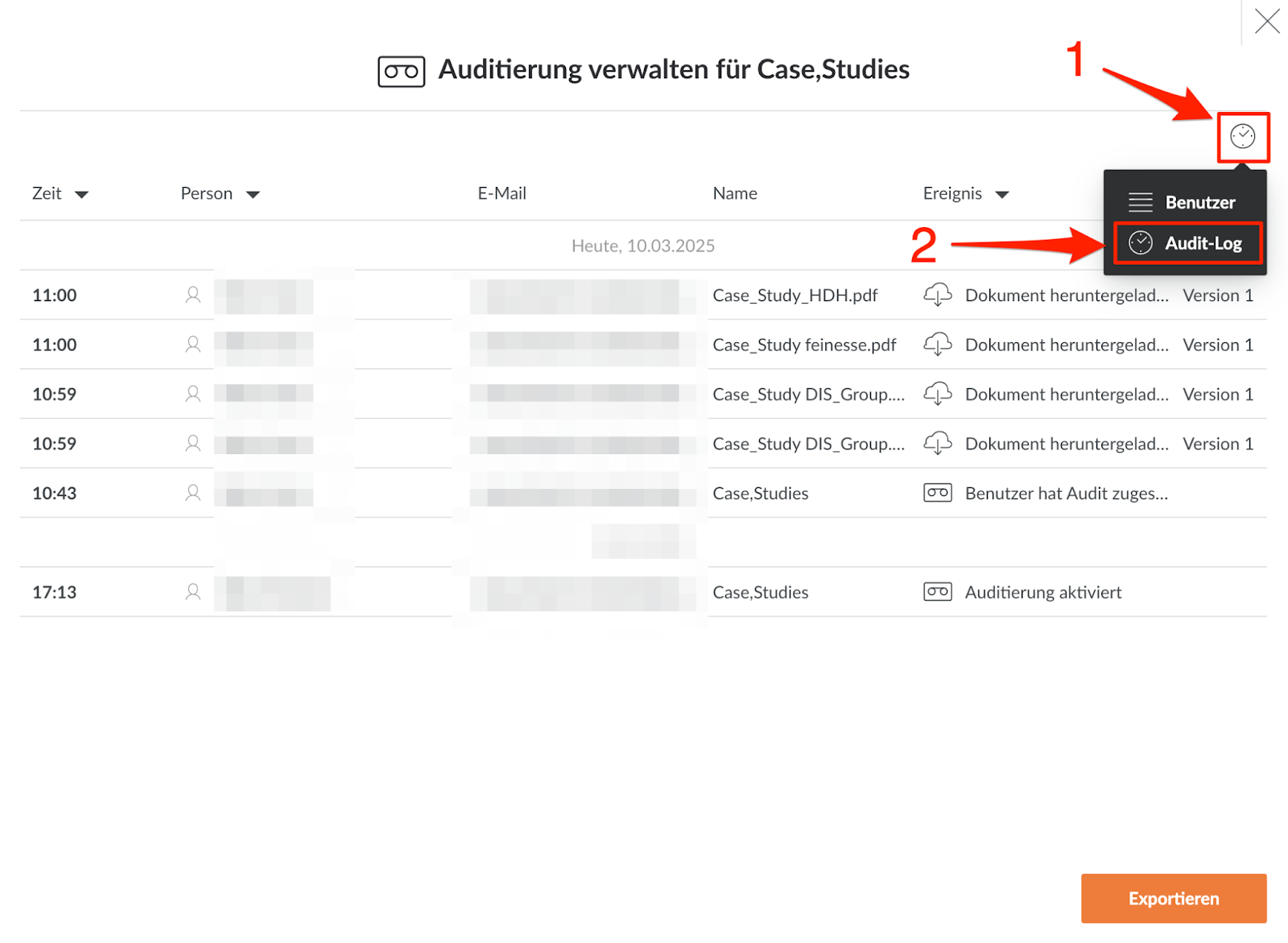Open the Zeit column sort dropdown
Viewport: 1288px width, 943px height.
81,194
